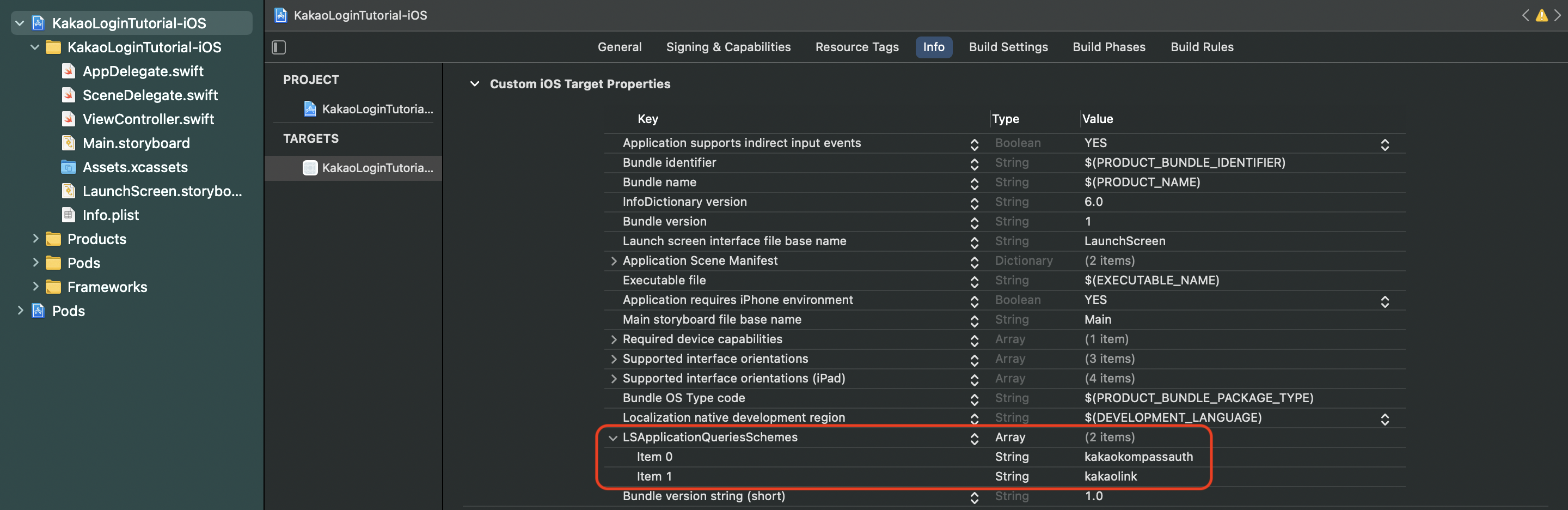Open Info.plist in the navigator
The image size is (1568, 510).
(x=111, y=215)
